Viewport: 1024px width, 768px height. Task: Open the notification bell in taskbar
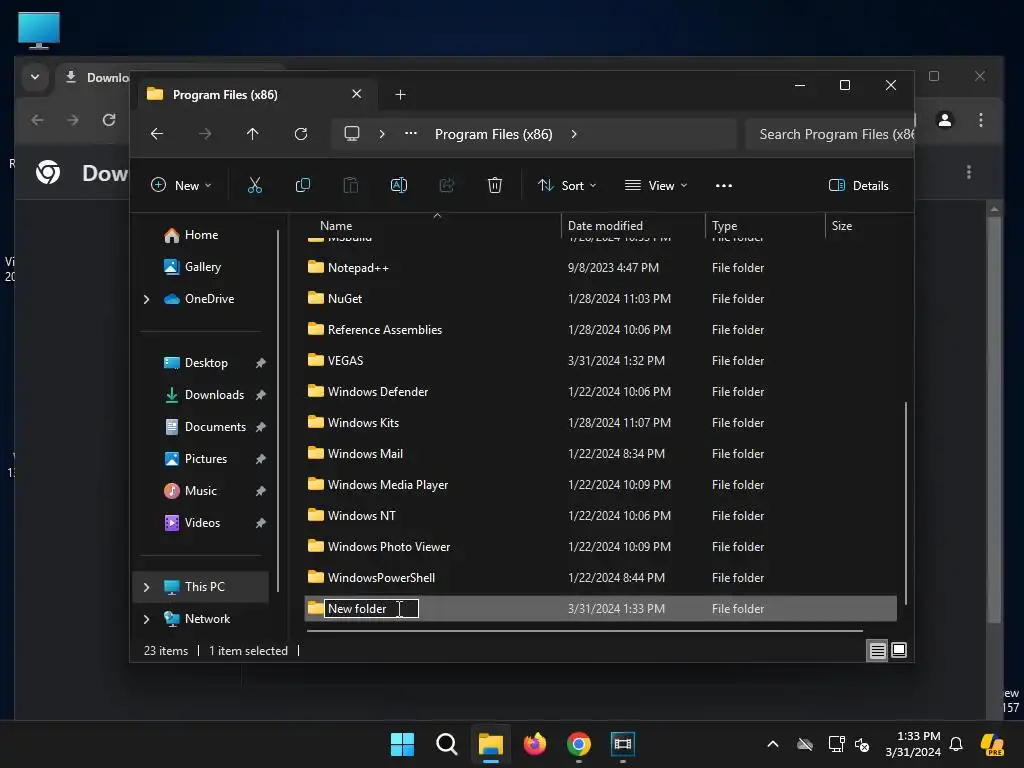(x=955, y=744)
